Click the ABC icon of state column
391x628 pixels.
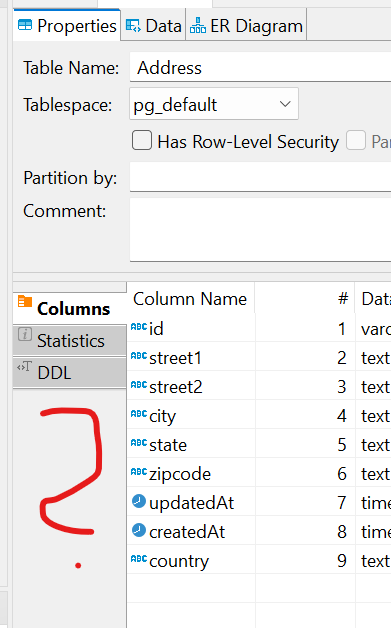click(139, 443)
